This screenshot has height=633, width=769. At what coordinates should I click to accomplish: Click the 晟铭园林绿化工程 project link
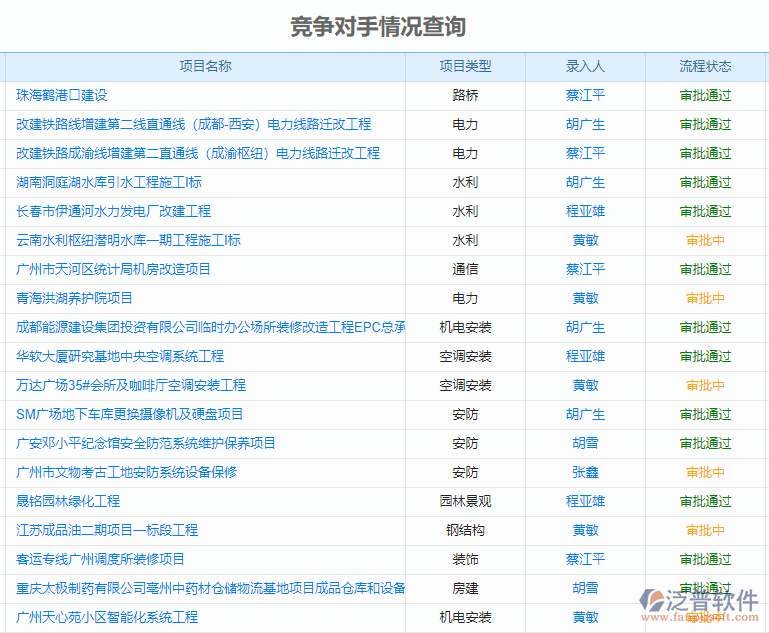pos(68,502)
